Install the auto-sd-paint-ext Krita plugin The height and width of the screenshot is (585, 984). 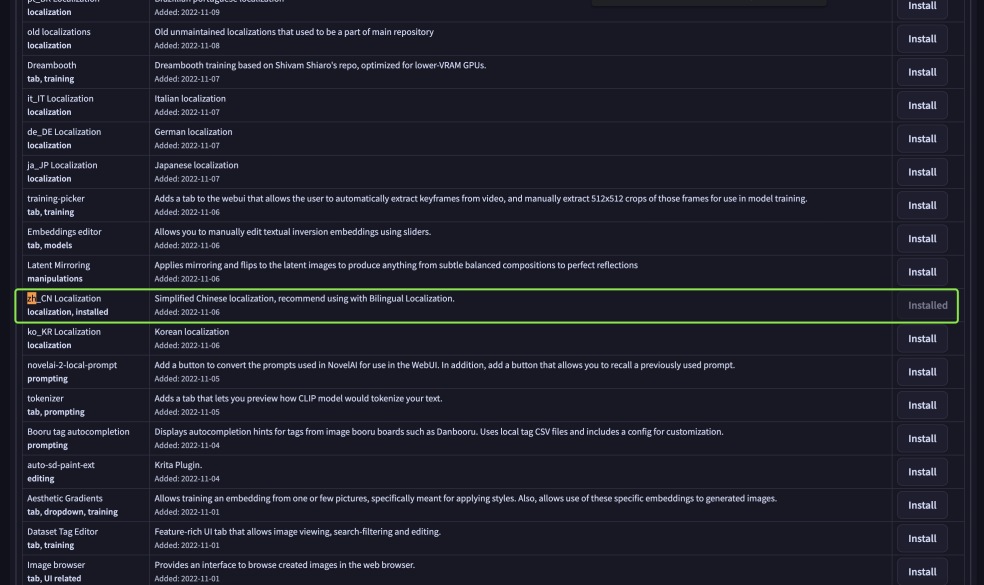point(921,472)
